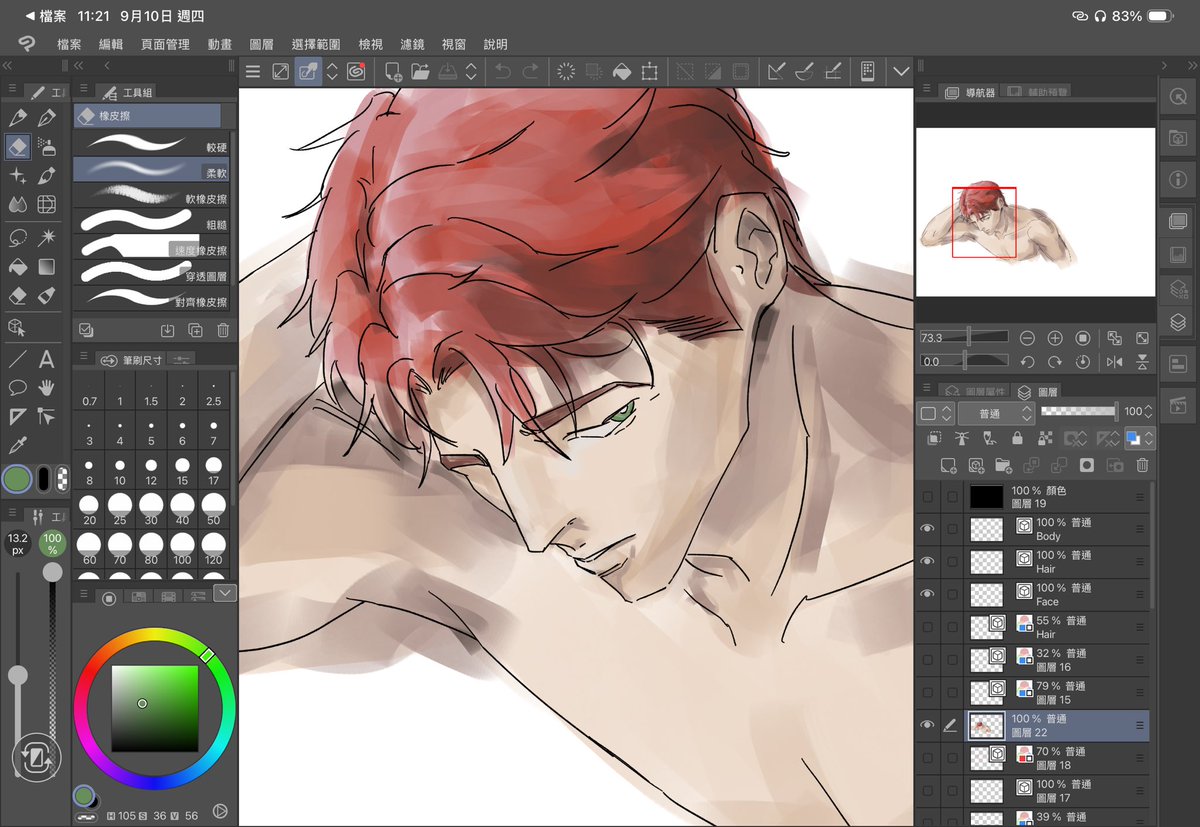Delete the sub tool with trash icon

click(x=223, y=330)
